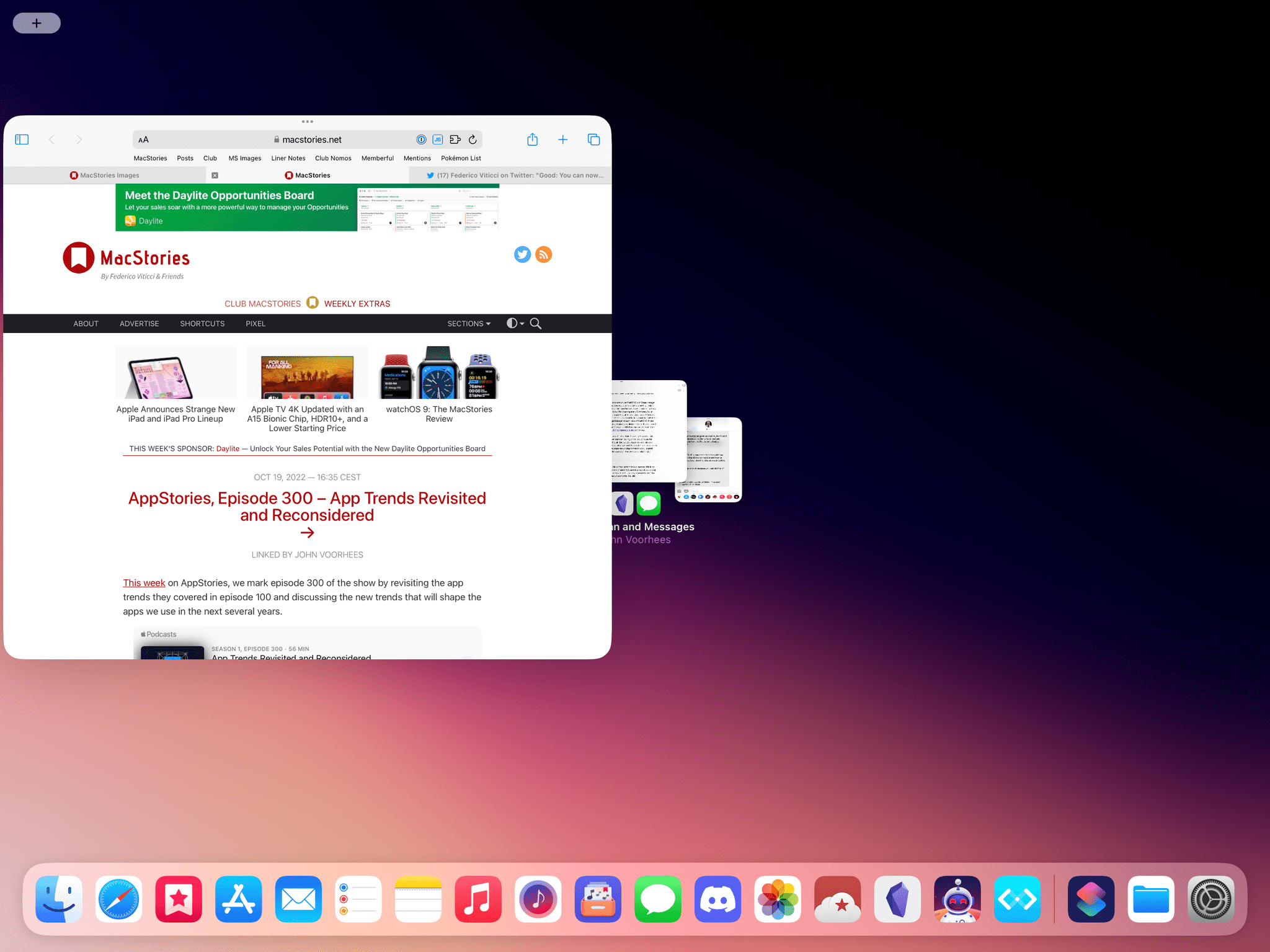1270x952 pixels.
Task: Open Messages from the dock
Action: click(x=658, y=899)
